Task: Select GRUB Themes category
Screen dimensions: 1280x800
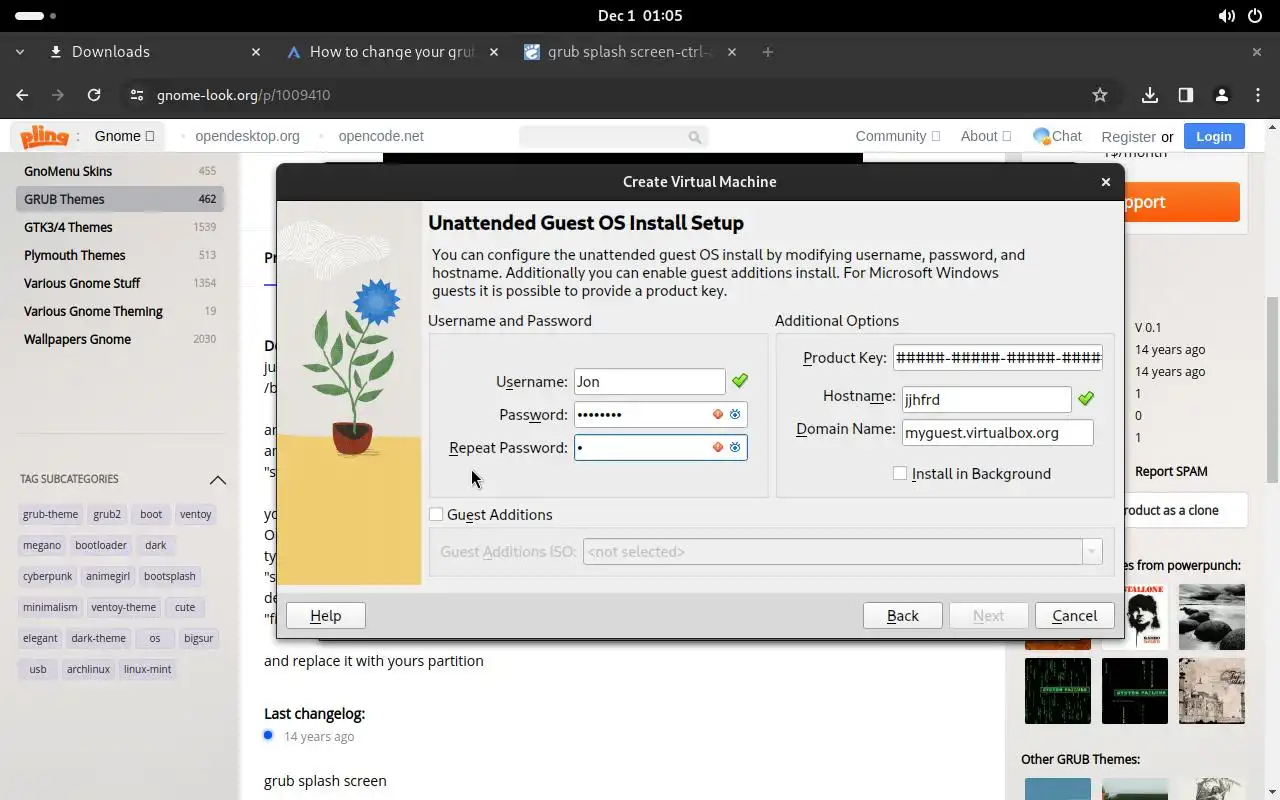Action: click(120, 199)
